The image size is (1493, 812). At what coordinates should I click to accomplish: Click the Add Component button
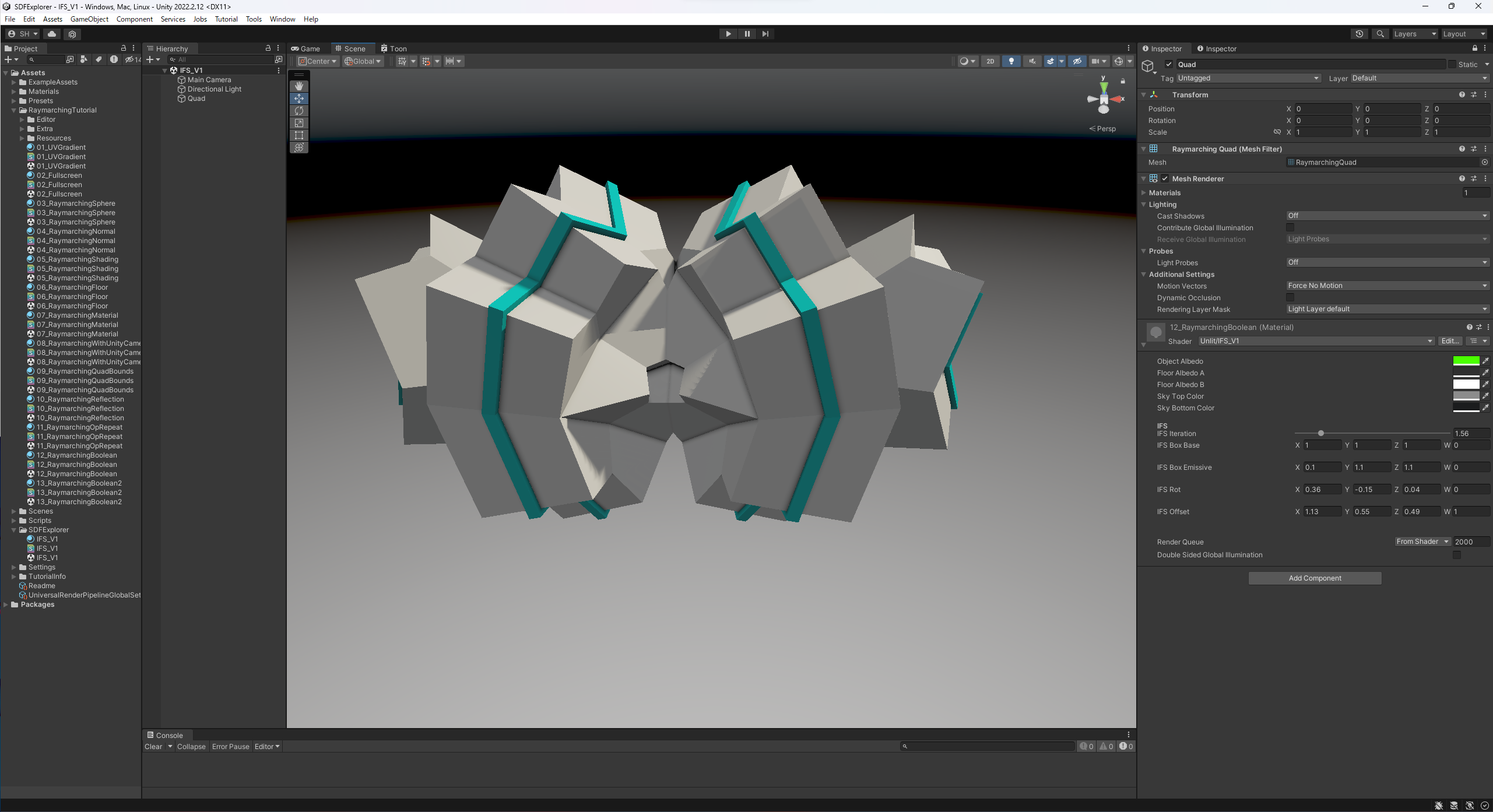pos(1315,578)
